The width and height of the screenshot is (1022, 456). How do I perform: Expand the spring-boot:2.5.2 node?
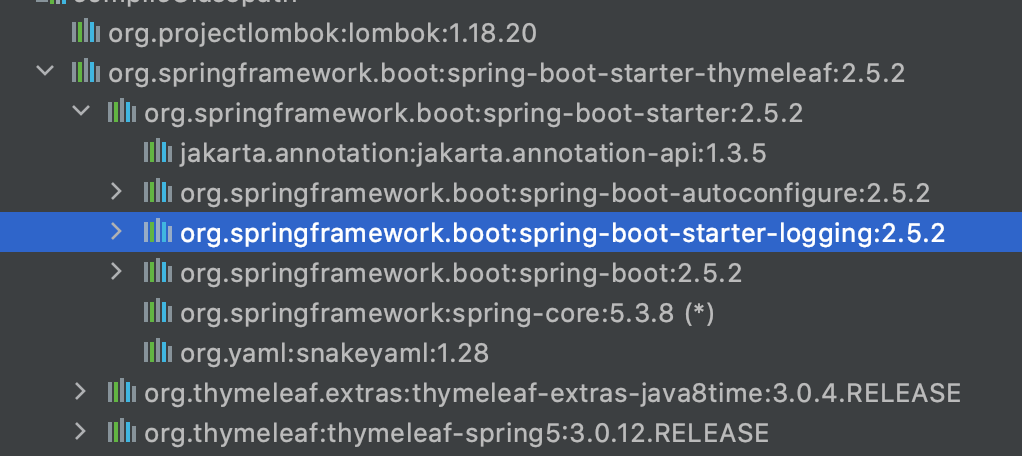[x=117, y=272]
